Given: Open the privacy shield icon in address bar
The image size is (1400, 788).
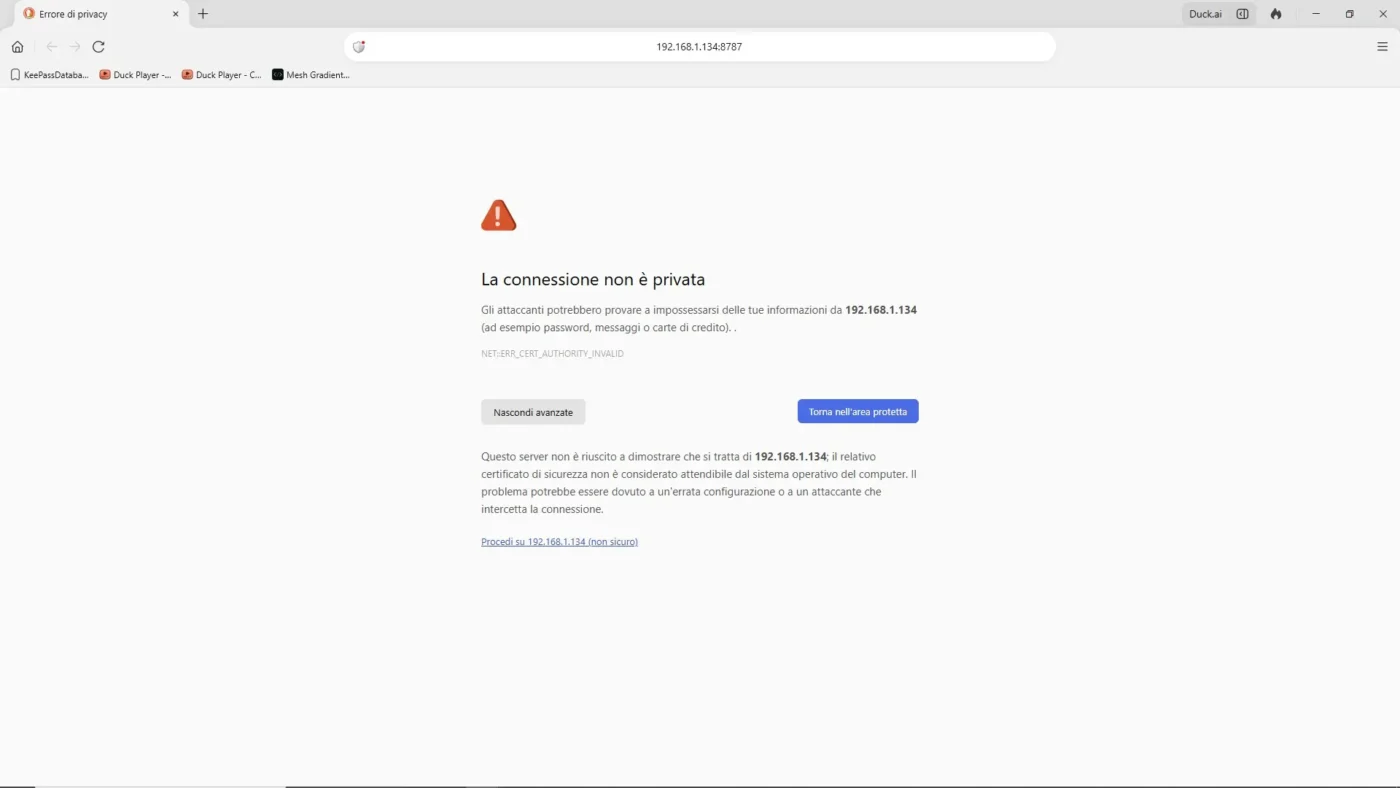Looking at the screenshot, I should [359, 47].
